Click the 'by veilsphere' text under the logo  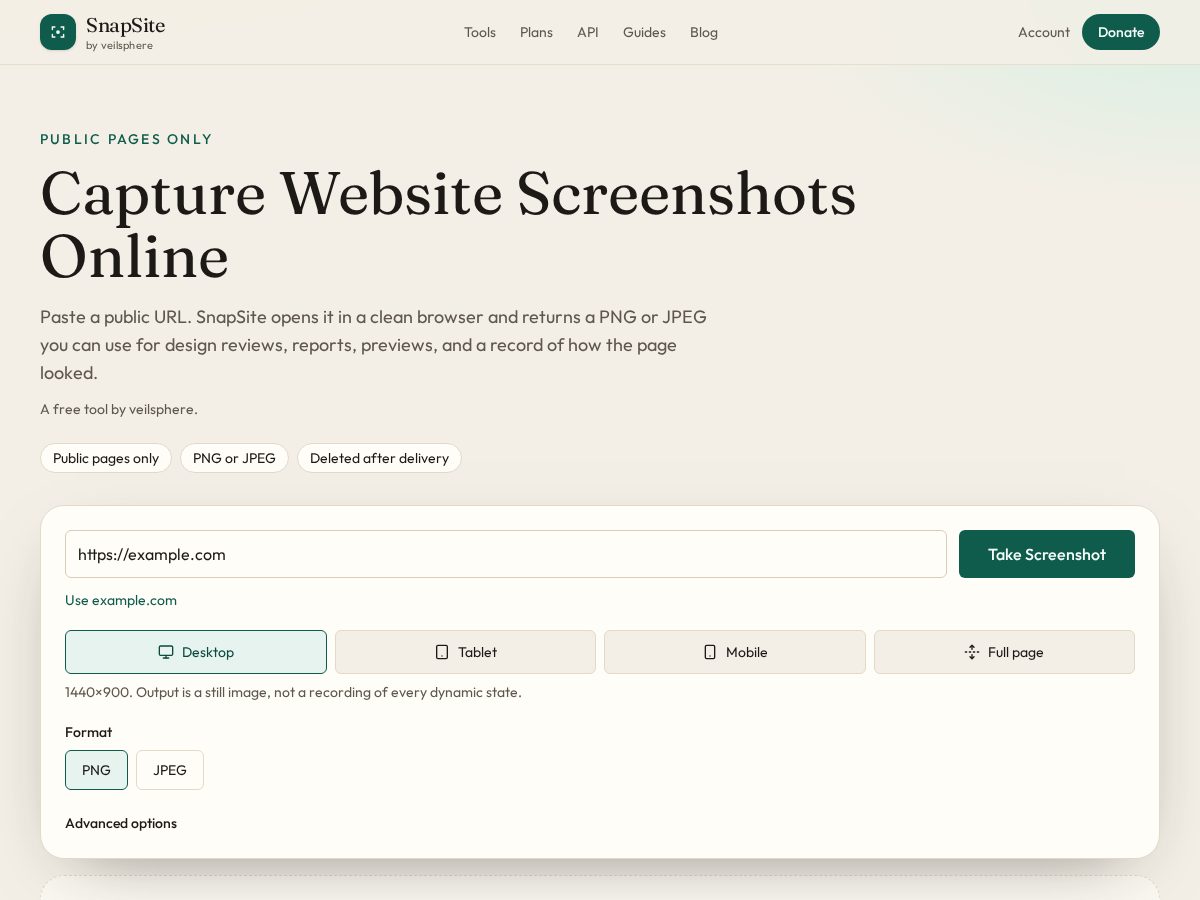pyautogui.click(x=119, y=45)
